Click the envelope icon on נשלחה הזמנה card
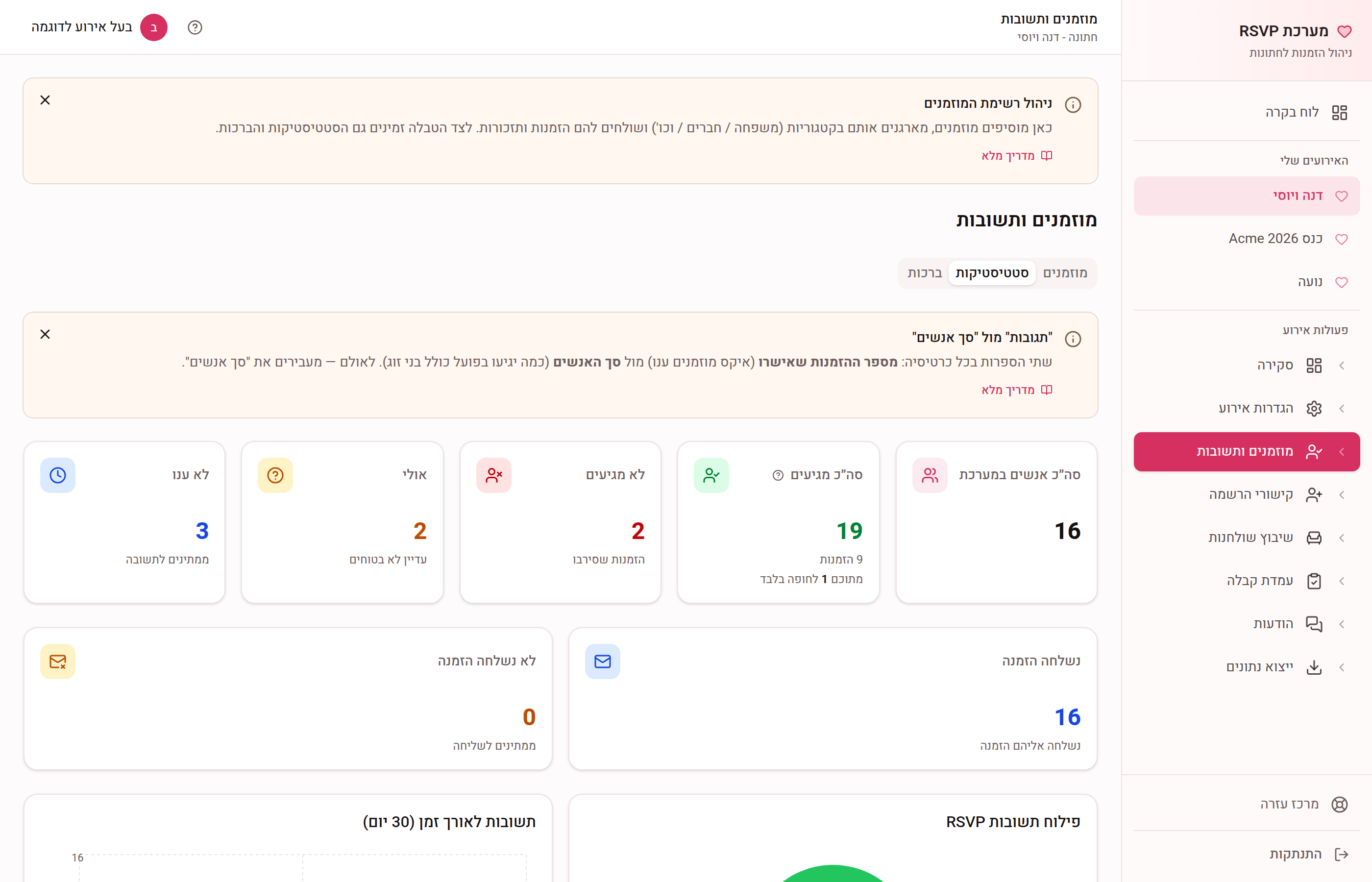Image resolution: width=1372 pixels, height=882 pixels. point(602,661)
